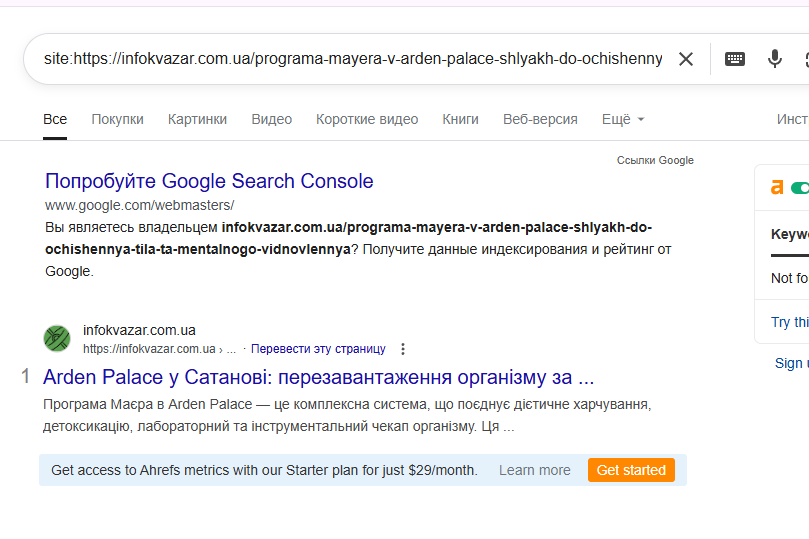Open the Попробуйте Google Search Console link
809x539 pixels.
coord(209,181)
